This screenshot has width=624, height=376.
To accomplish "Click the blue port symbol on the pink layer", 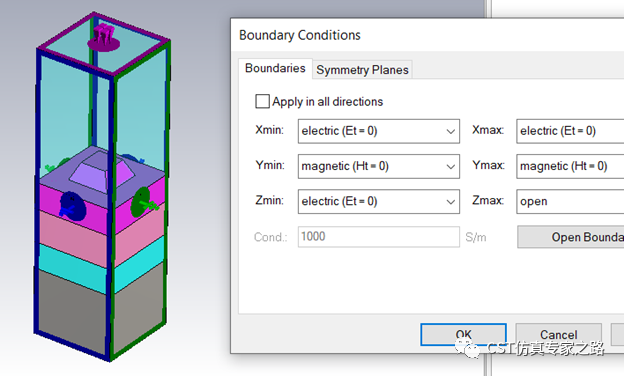I will pos(72,206).
